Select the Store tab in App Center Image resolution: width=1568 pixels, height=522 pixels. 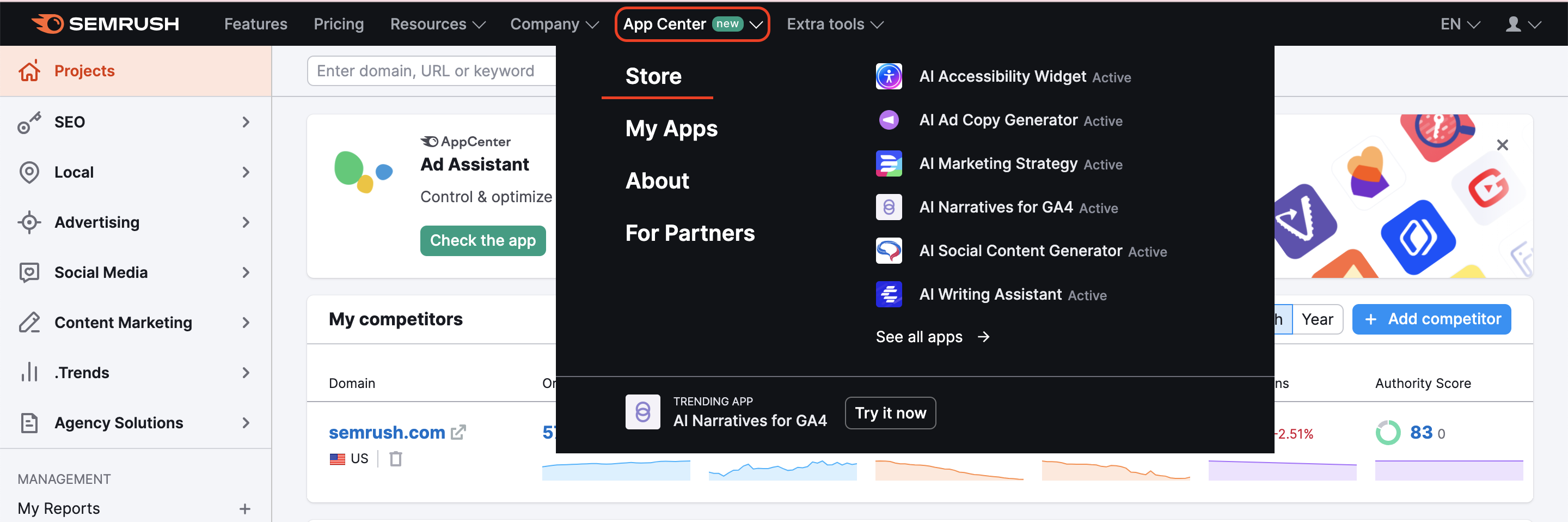pos(653,76)
